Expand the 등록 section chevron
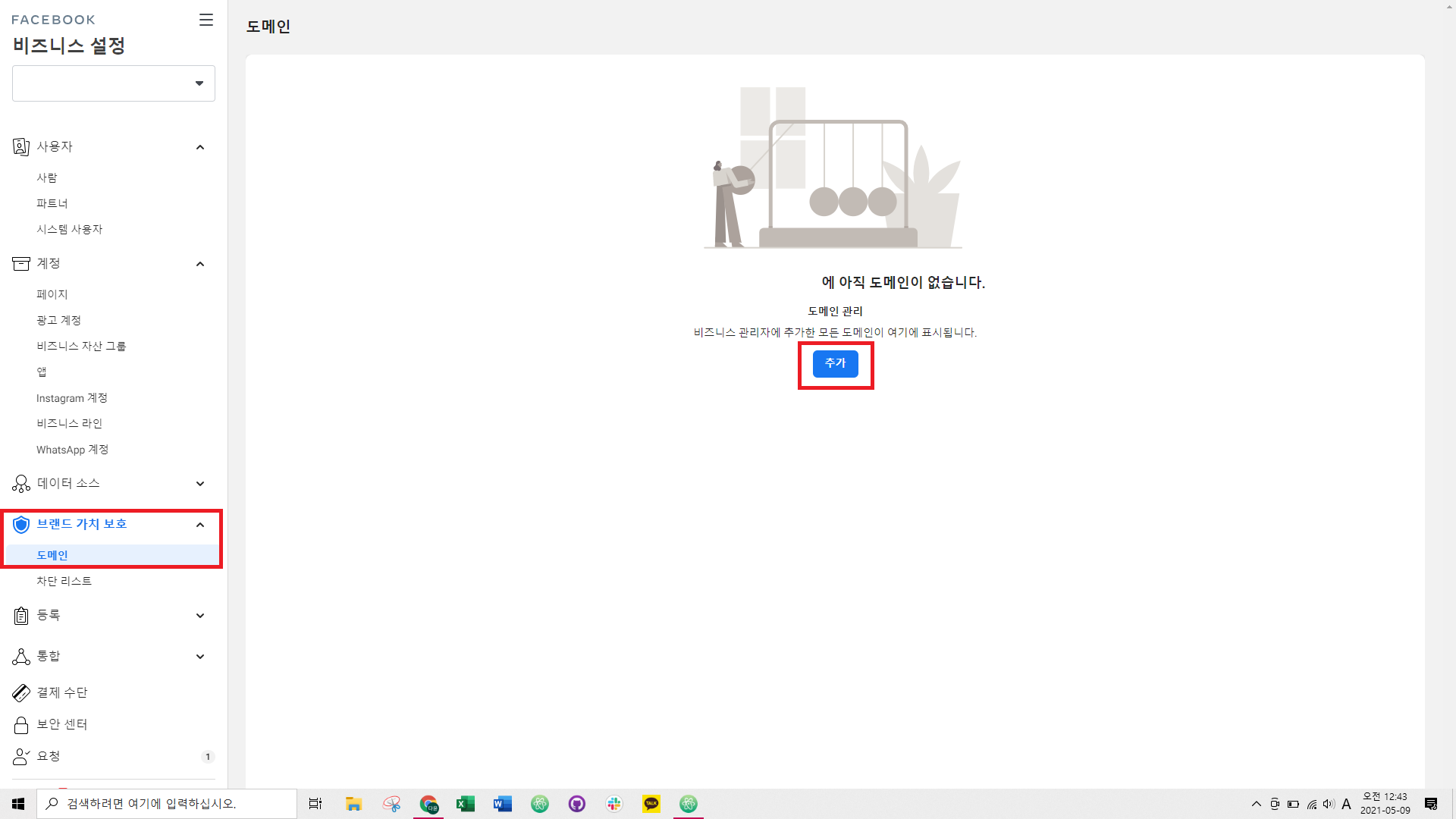Screen dimensions: 1456x819 (200, 616)
